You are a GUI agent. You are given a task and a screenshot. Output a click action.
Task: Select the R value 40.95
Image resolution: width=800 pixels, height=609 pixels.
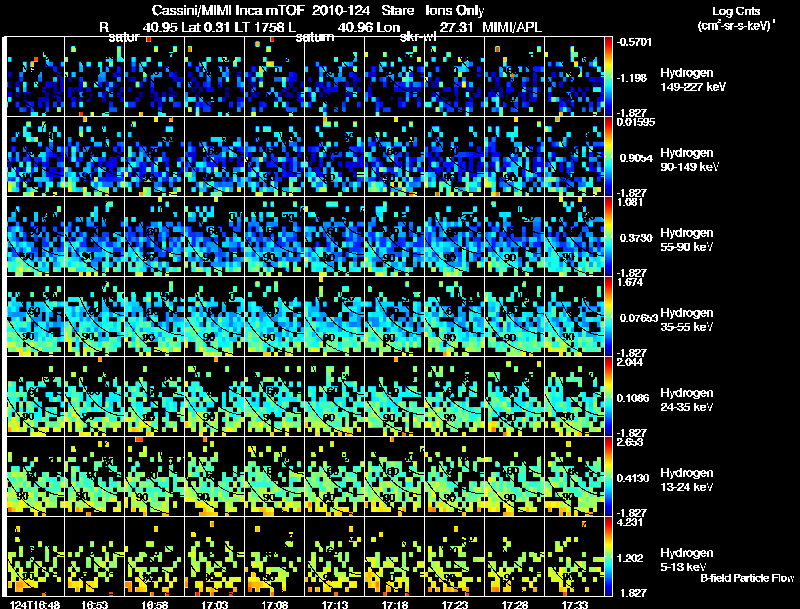pyautogui.click(x=160, y=27)
